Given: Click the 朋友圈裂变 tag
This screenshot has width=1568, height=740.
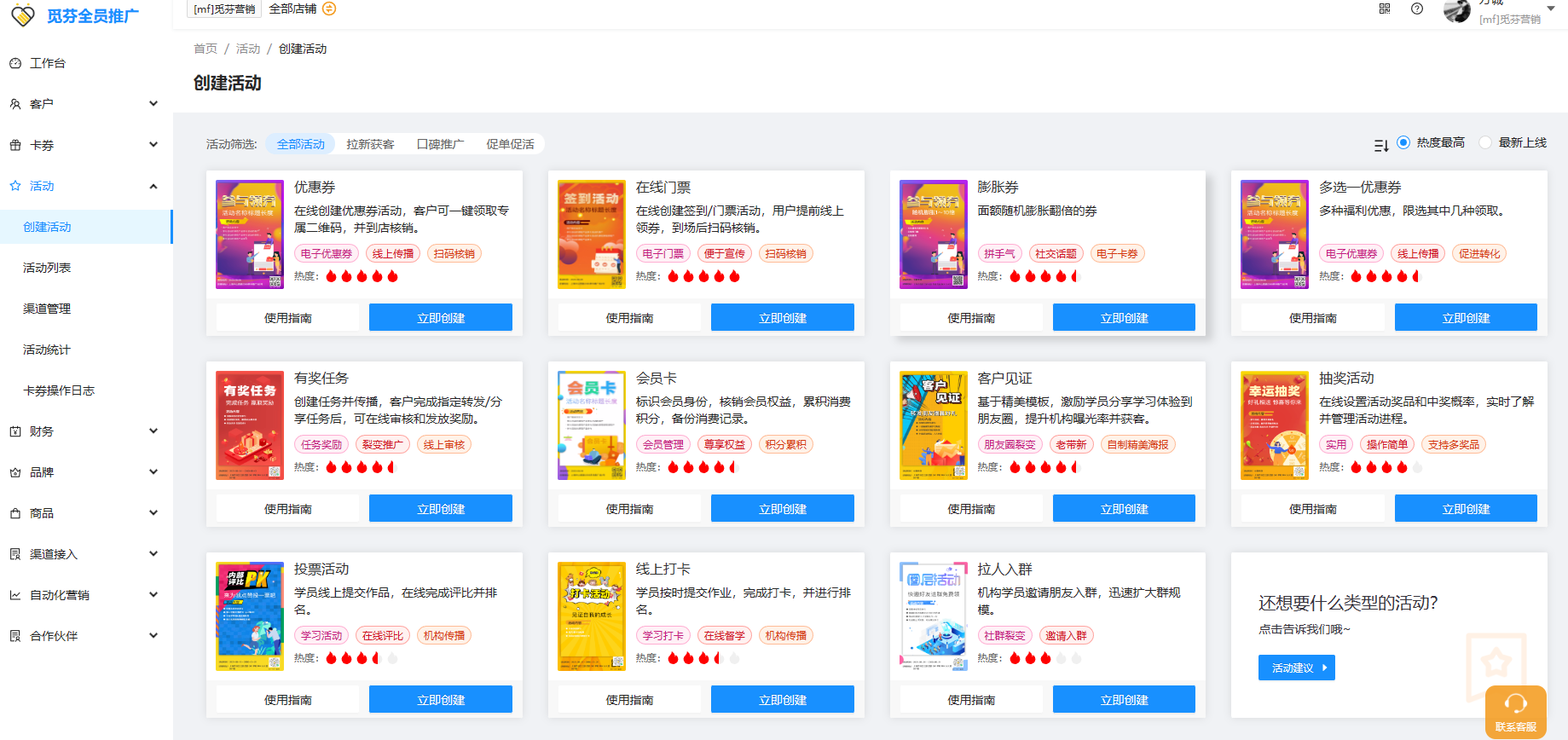Looking at the screenshot, I should click(1010, 444).
